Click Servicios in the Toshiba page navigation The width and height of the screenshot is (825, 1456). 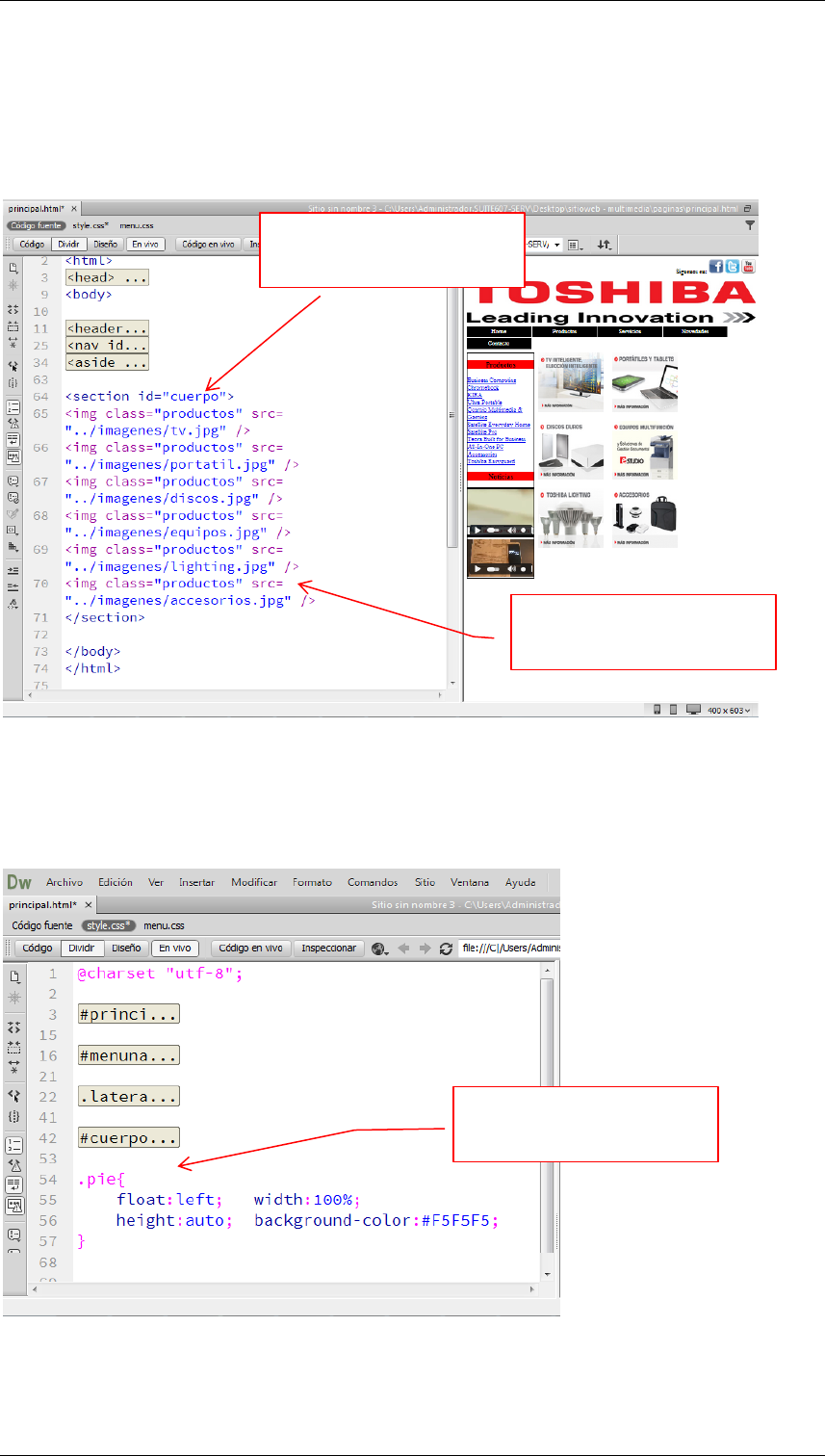[630, 331]
